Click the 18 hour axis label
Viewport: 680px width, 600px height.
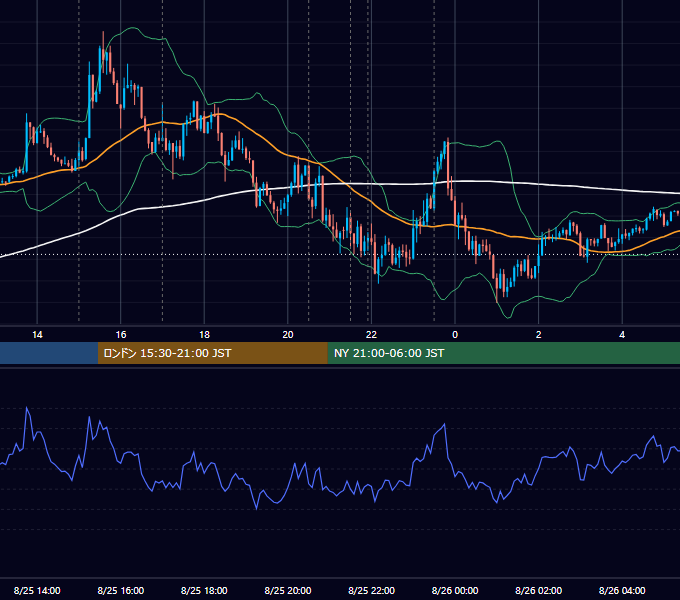point(204,335)
